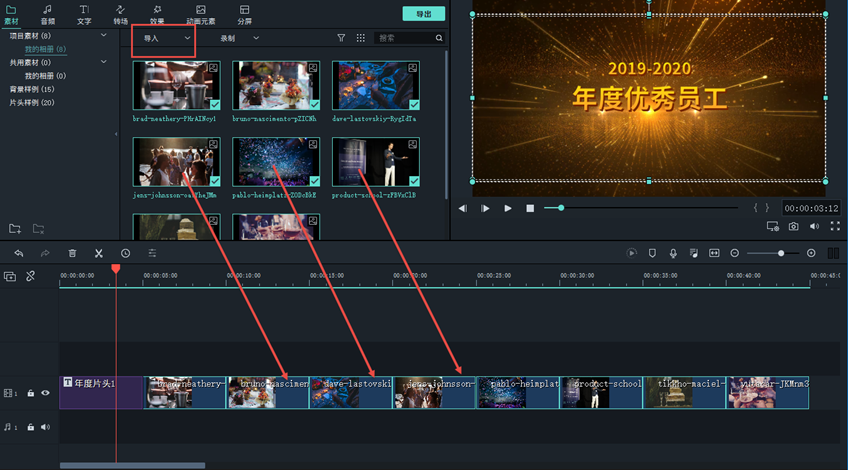848x470 pixels.
Task: Click the add new folder icon
Action: (x=15, y=229)
